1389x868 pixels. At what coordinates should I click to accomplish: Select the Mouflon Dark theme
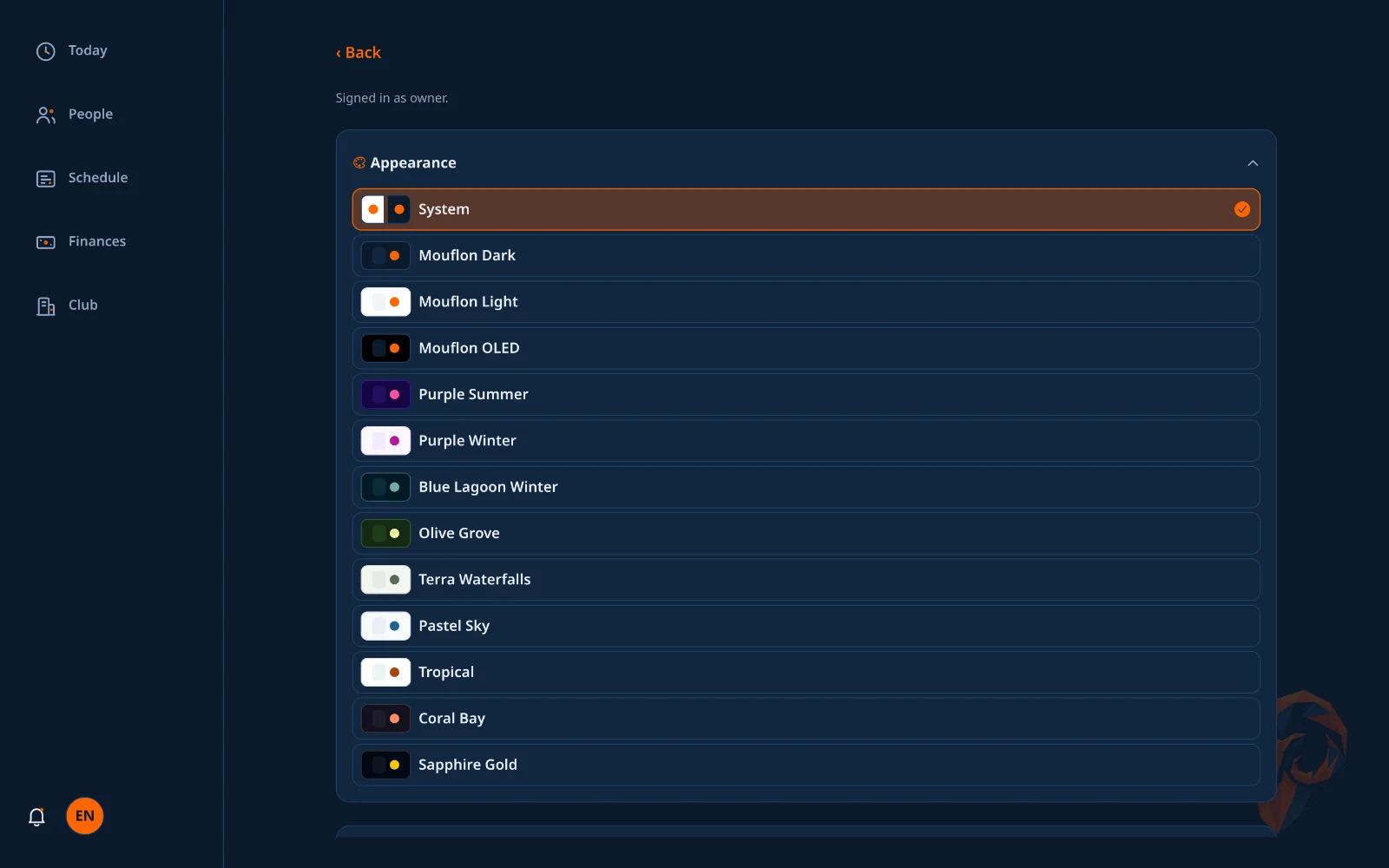[x=806, y=255]
